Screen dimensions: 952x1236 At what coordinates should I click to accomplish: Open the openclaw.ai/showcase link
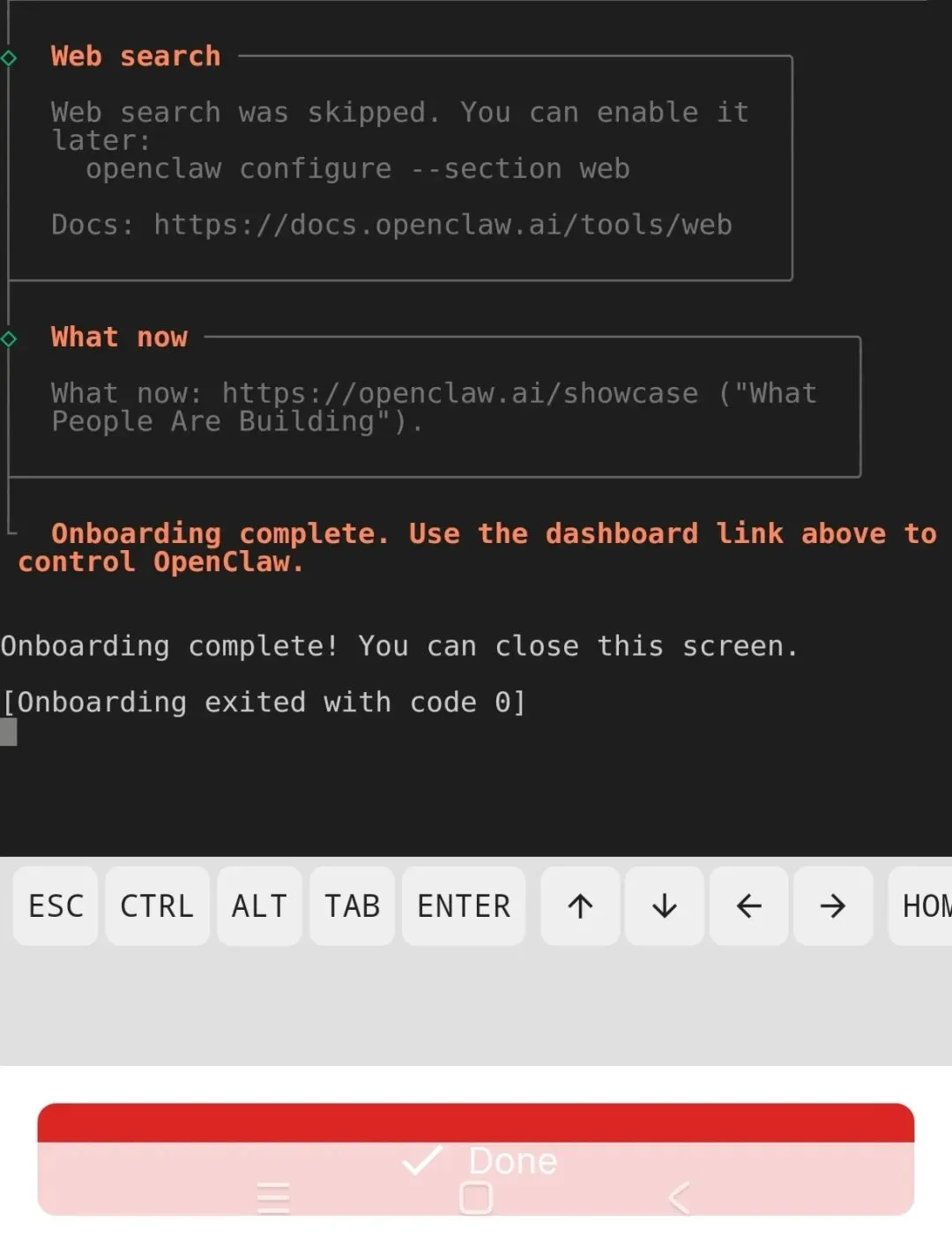click(459, 393)
